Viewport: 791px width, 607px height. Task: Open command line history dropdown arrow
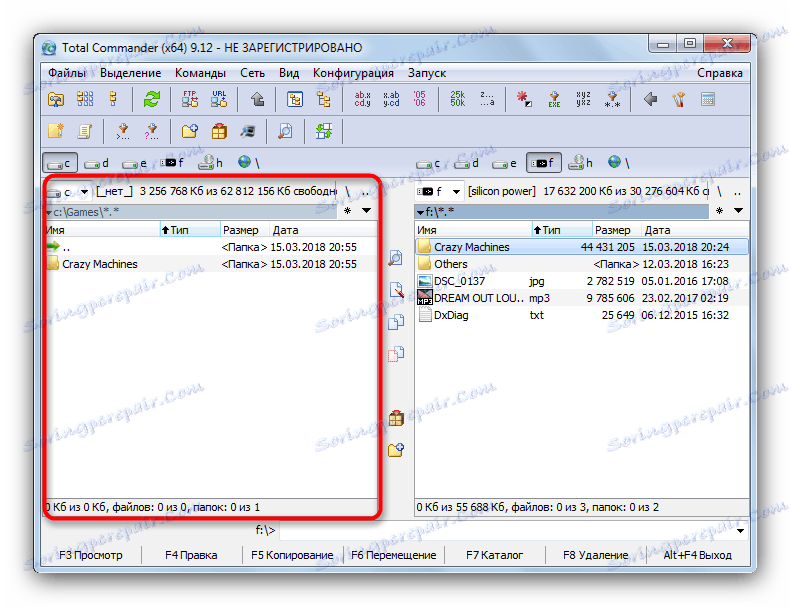coord(740,530)
